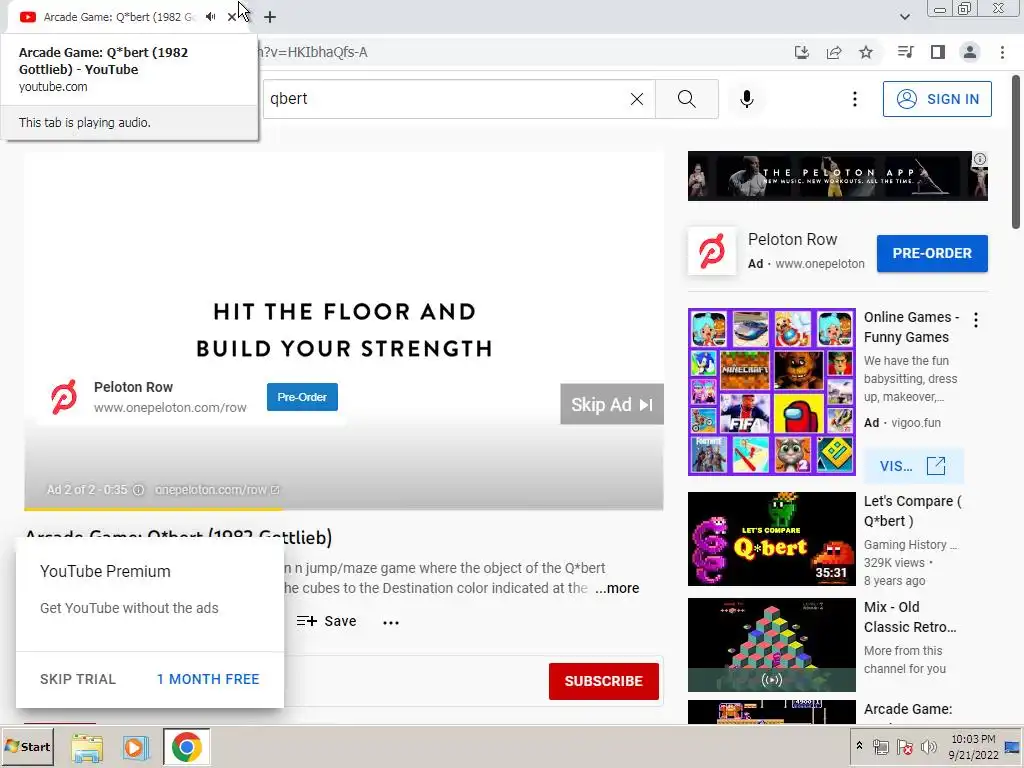Click the volume speaker tray icon
Viewport: 1024px width, 768px height.
pos(928,747)
